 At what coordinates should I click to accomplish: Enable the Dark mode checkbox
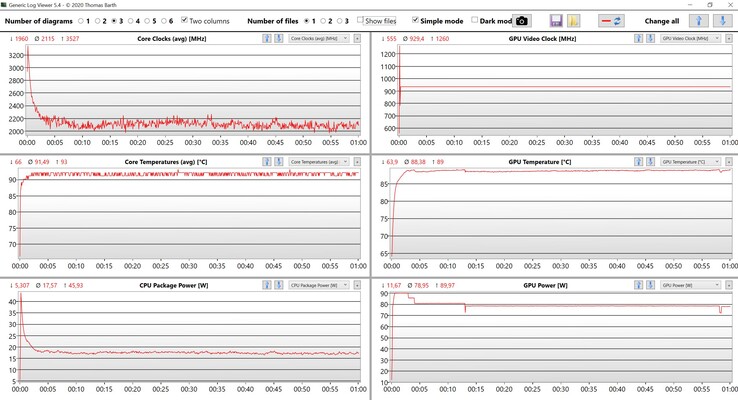(475, 20)
